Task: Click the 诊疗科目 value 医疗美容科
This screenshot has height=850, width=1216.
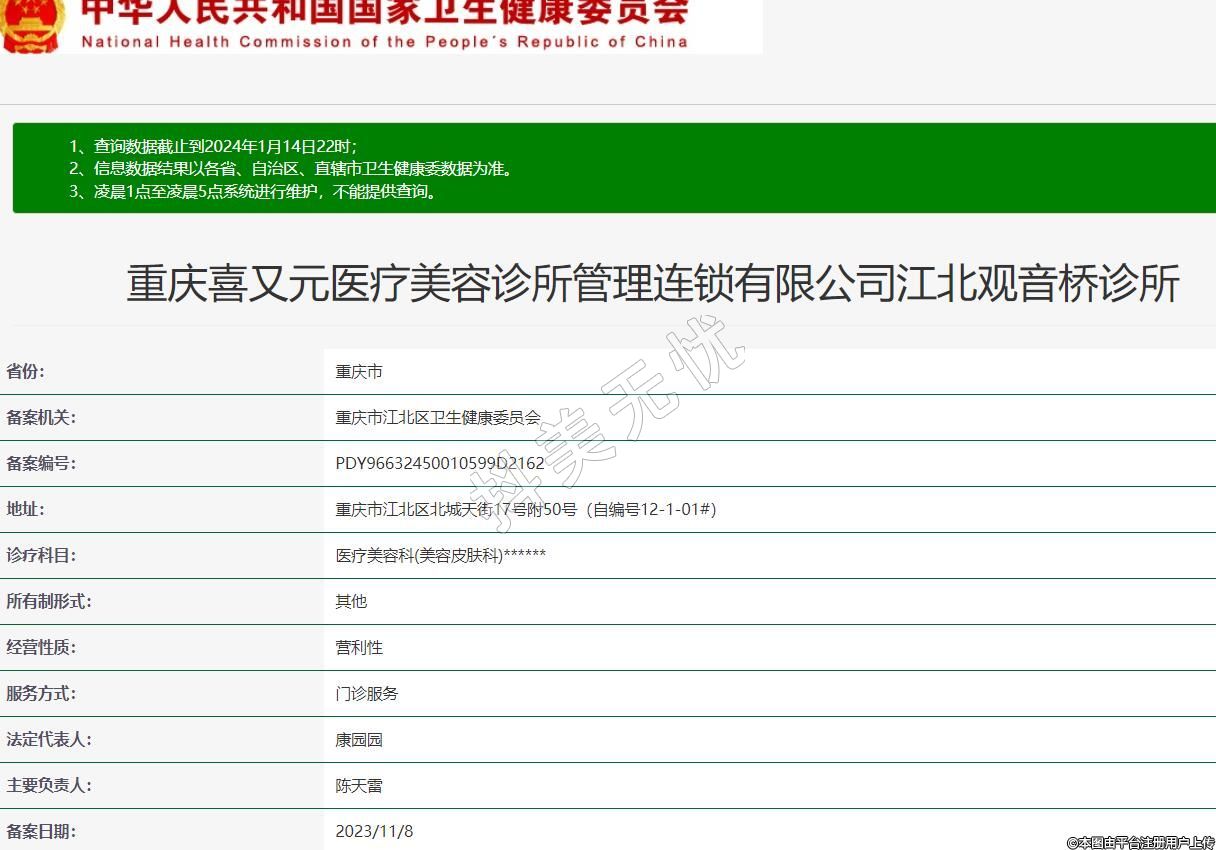Action: pos(440,556)
